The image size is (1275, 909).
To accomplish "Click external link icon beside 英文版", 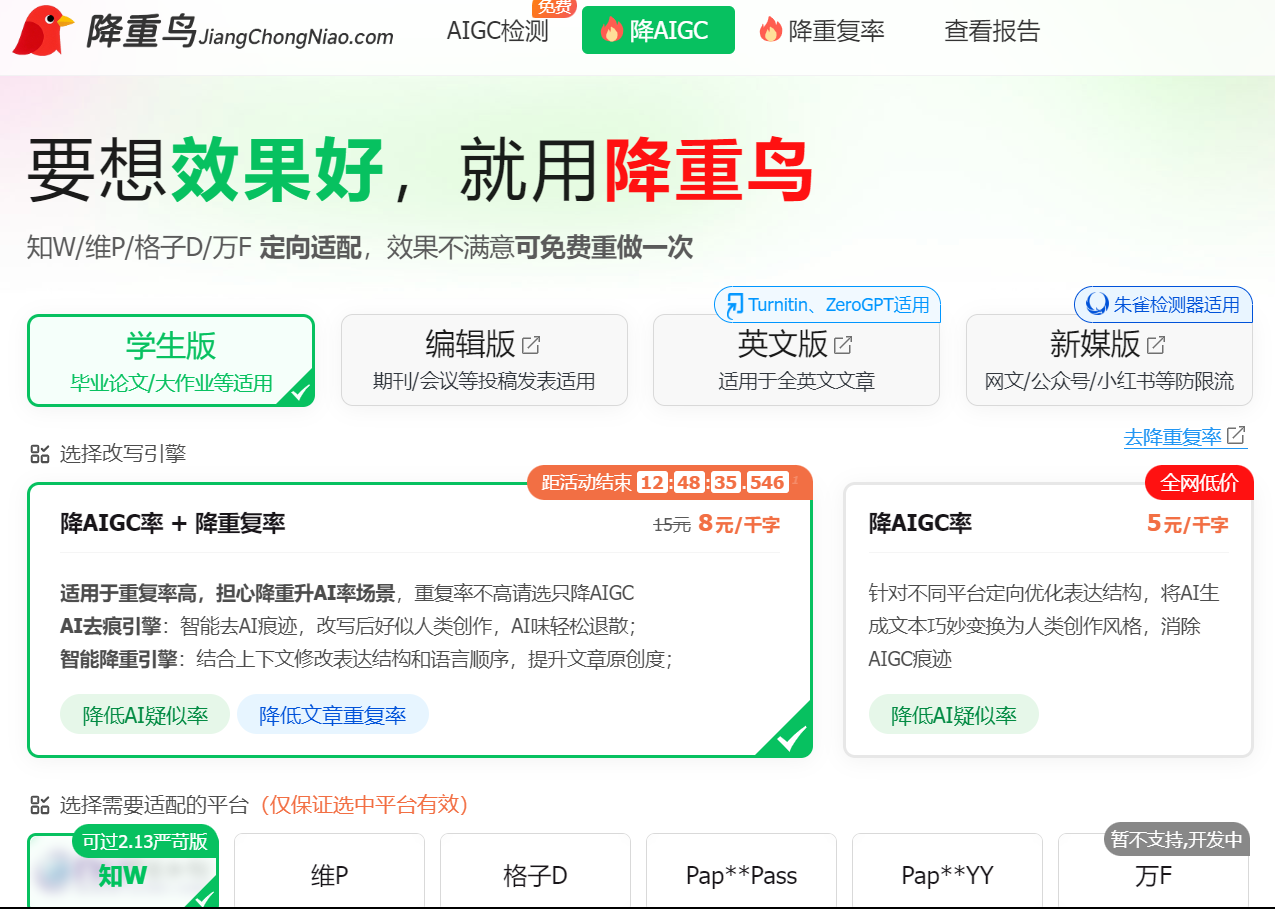I will [x=843, y=345].
